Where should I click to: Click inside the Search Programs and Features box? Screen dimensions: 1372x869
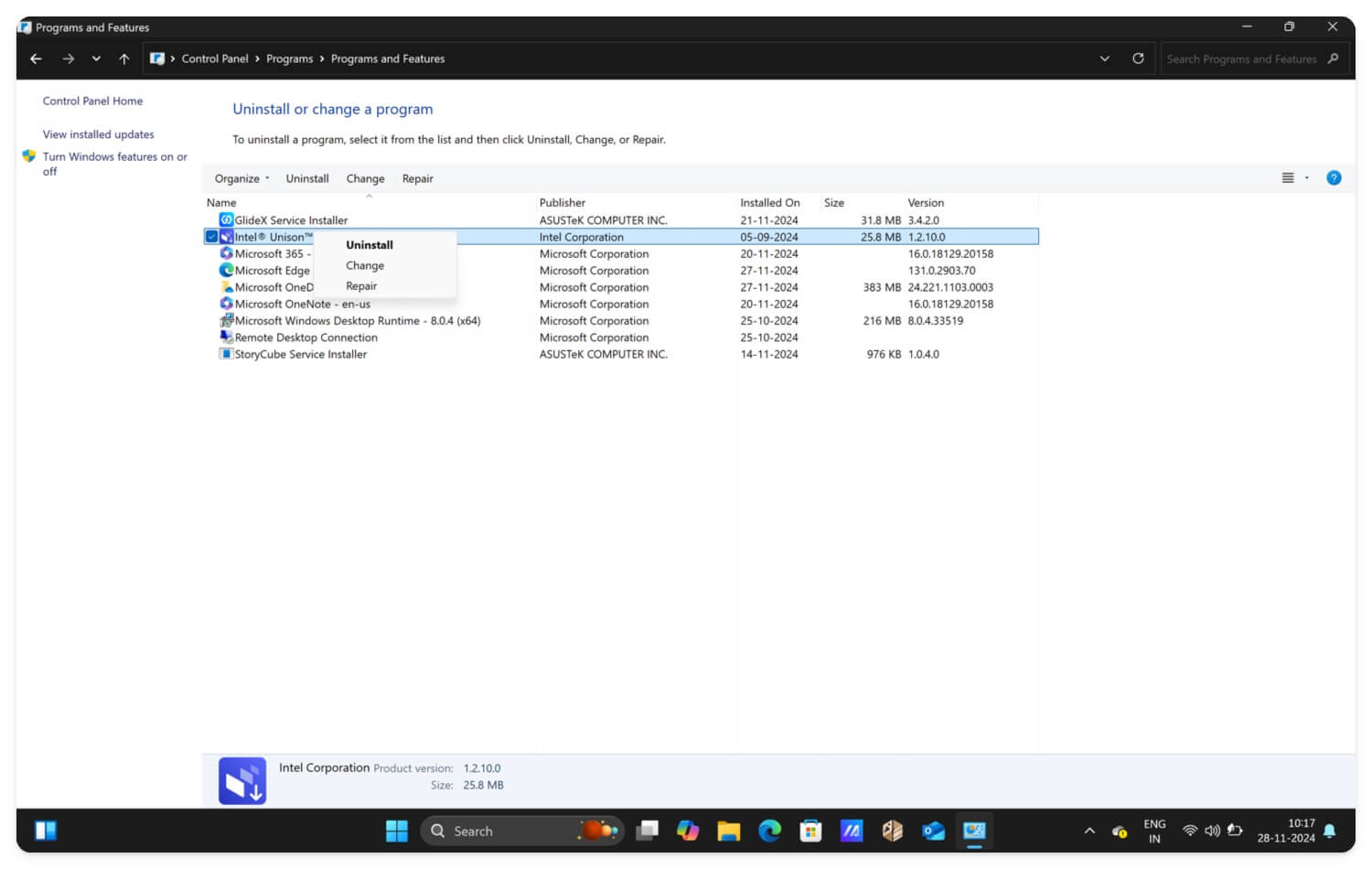tap(1244, 59)
